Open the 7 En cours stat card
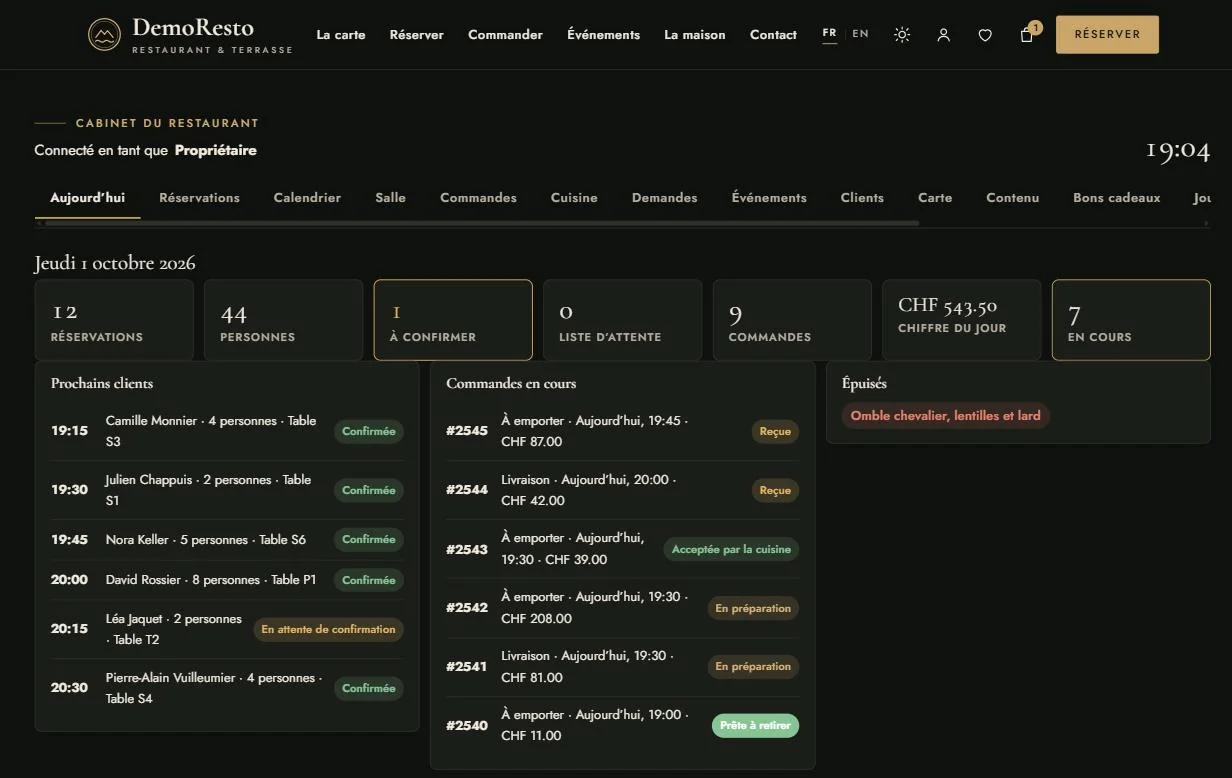The image size is (1232, 778). point(1131,320)
